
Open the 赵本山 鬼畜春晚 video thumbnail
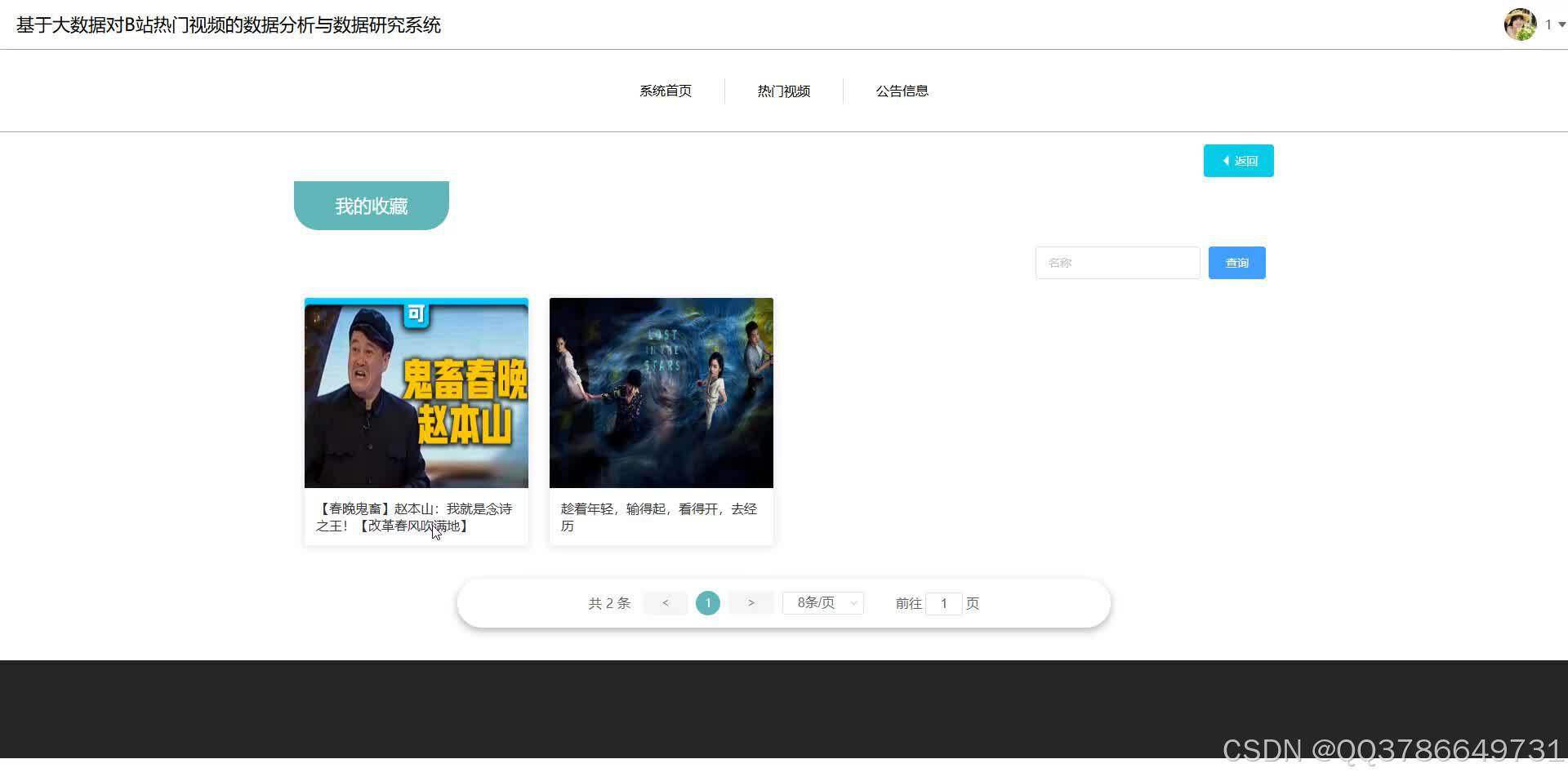pos(416,393)
